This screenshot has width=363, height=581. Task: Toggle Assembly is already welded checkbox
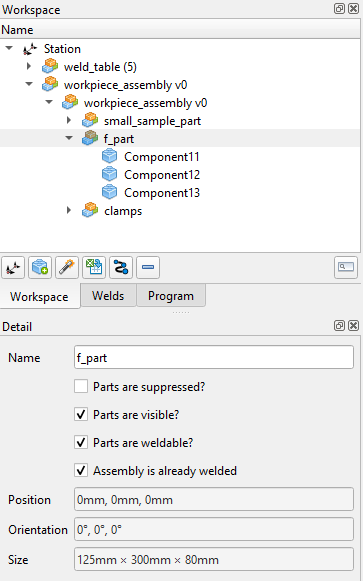coord(81,470)
